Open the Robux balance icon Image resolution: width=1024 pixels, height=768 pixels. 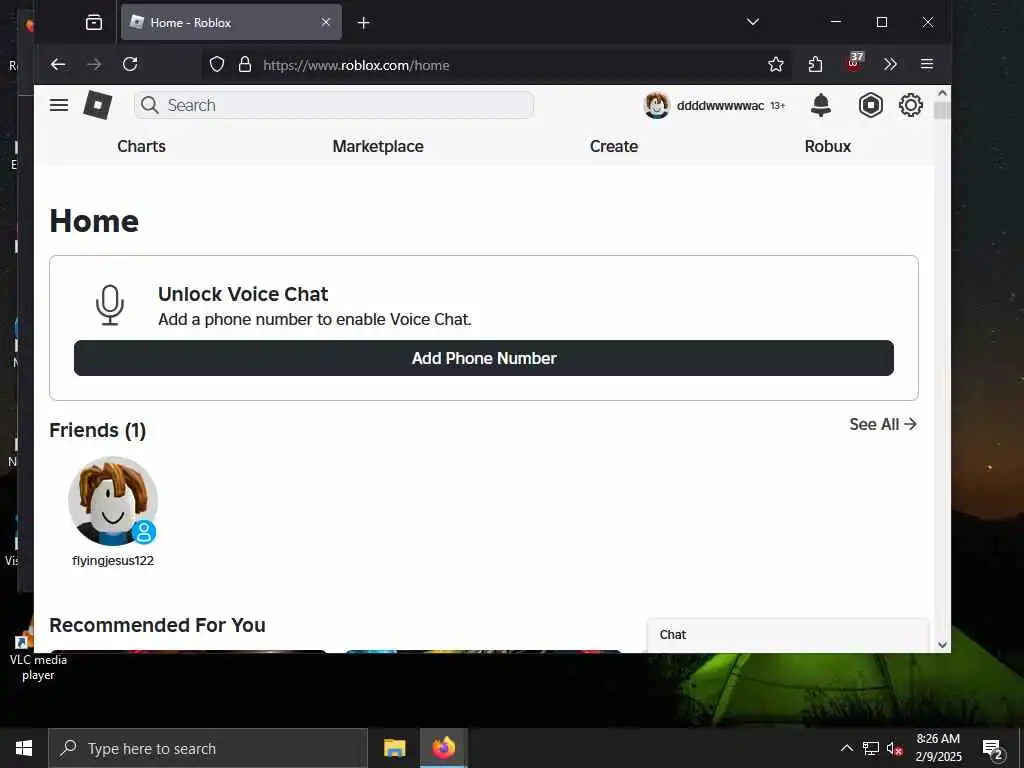pyautogui.click(x=871, y=105)
